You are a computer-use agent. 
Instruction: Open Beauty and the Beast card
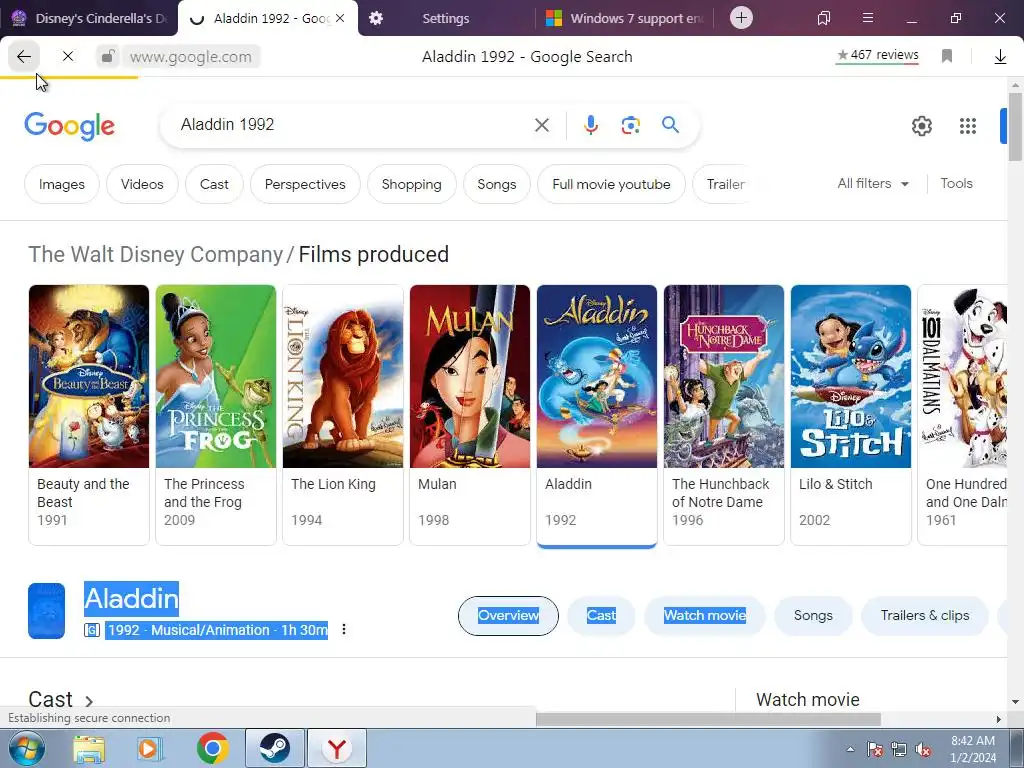click(89, 415)
